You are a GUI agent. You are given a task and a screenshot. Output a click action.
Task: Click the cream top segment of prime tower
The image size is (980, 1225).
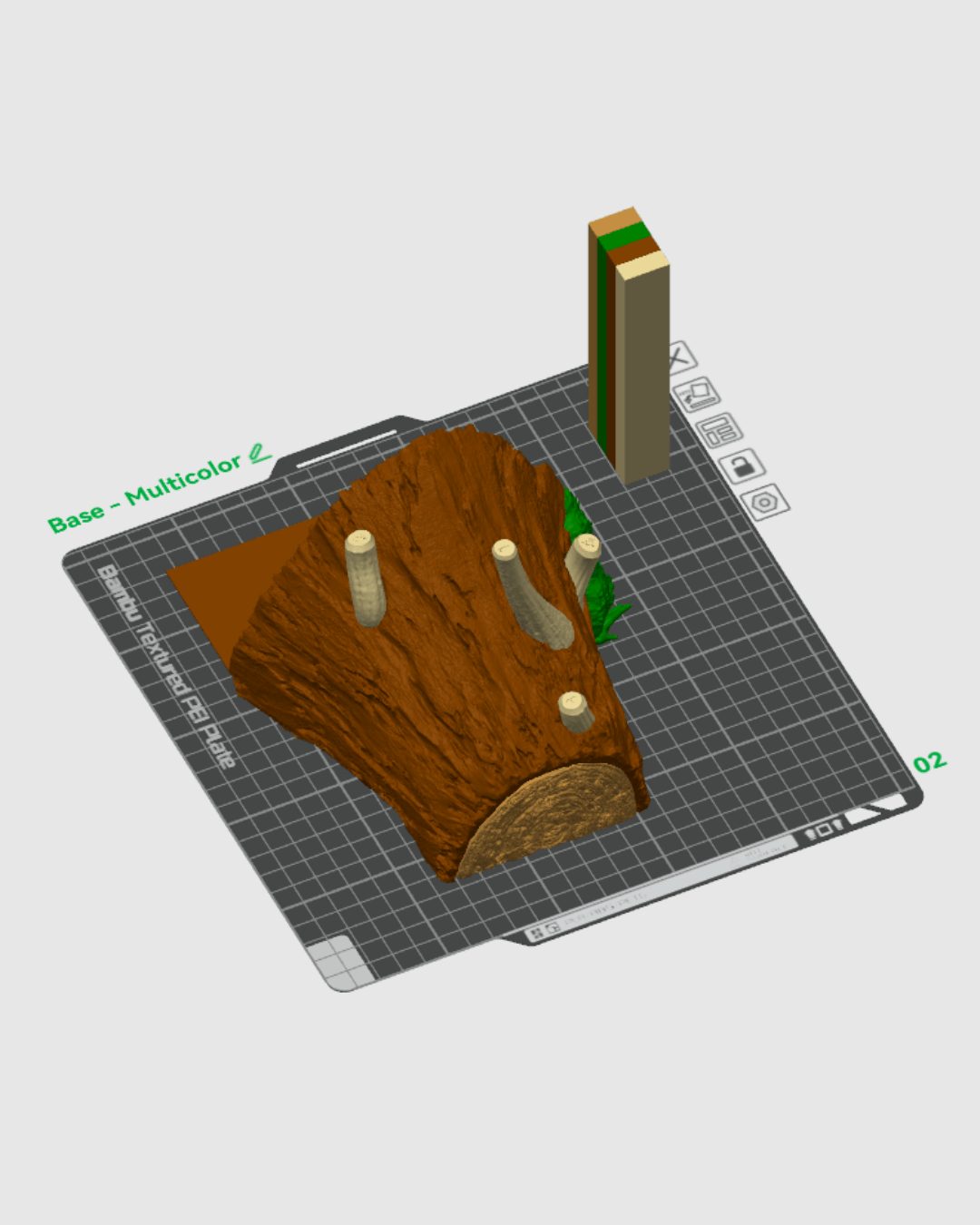coord(642,266)
